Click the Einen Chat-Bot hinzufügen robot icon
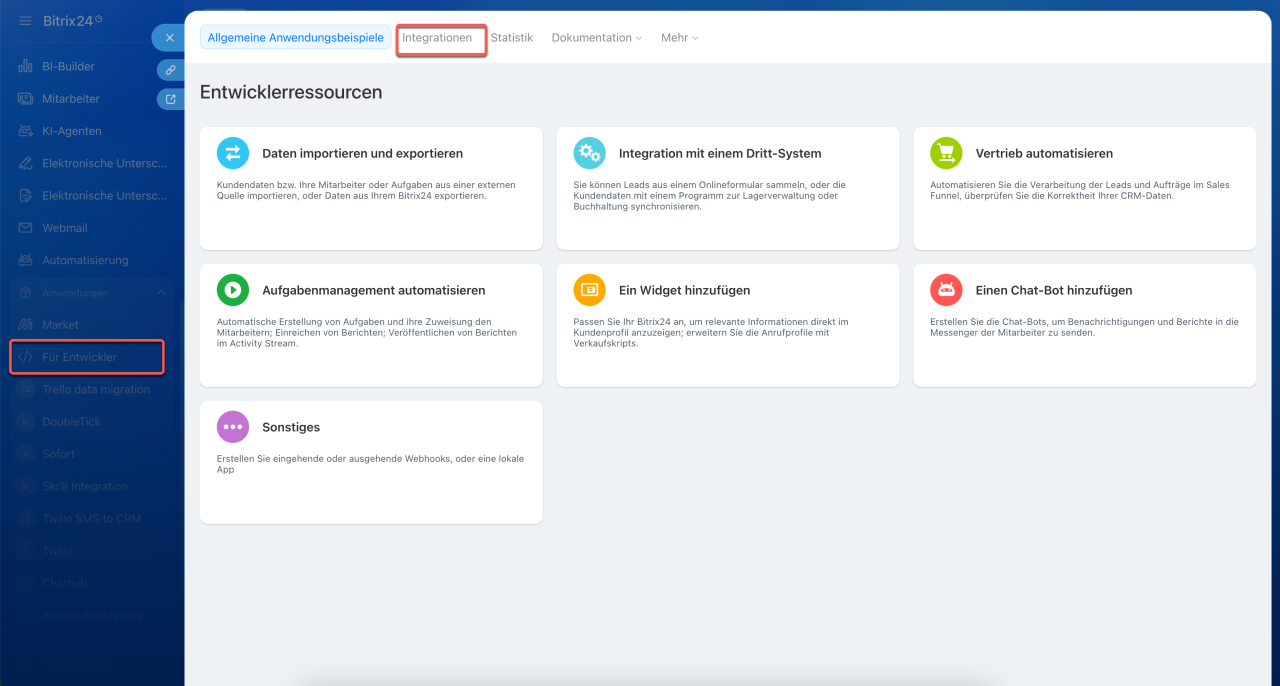Image resolution: width=1280 pixels, height=686 pixels. [x=946, y=290]
